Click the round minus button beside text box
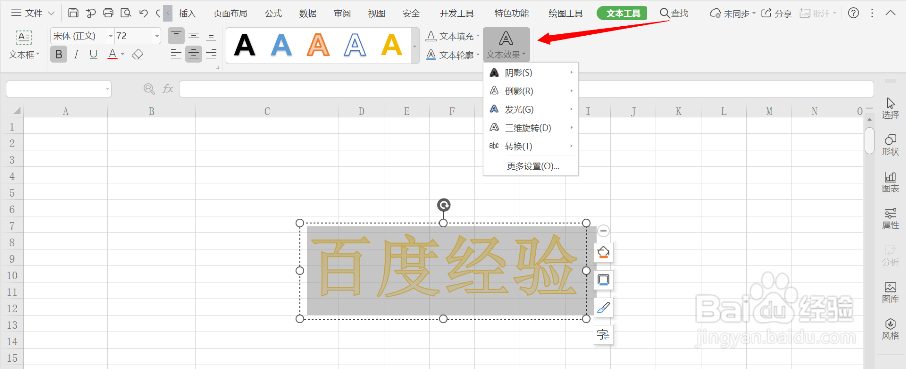Screen dimensions: 906x369 point(603,231)
